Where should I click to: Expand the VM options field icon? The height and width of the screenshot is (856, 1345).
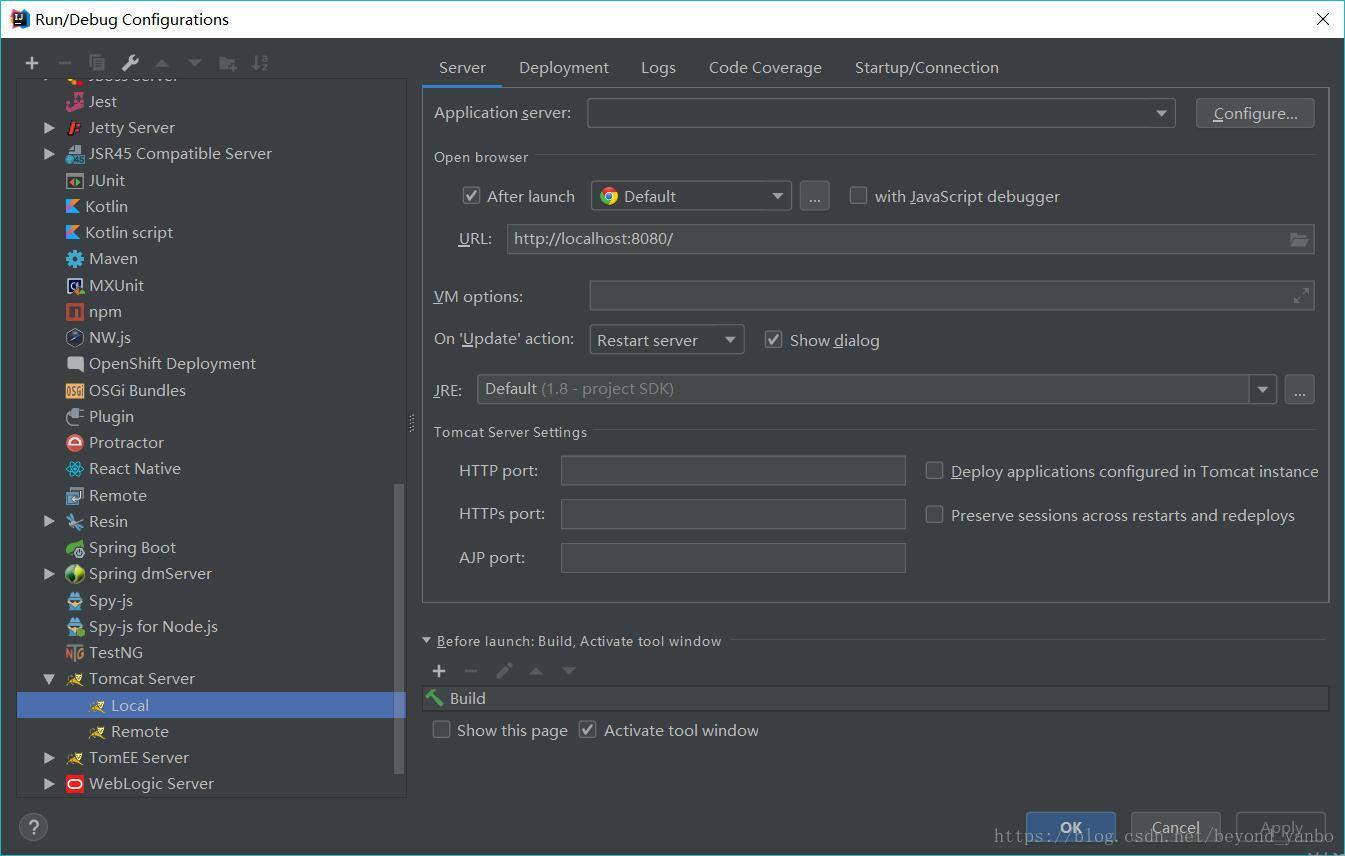[x=1301, y=296]
